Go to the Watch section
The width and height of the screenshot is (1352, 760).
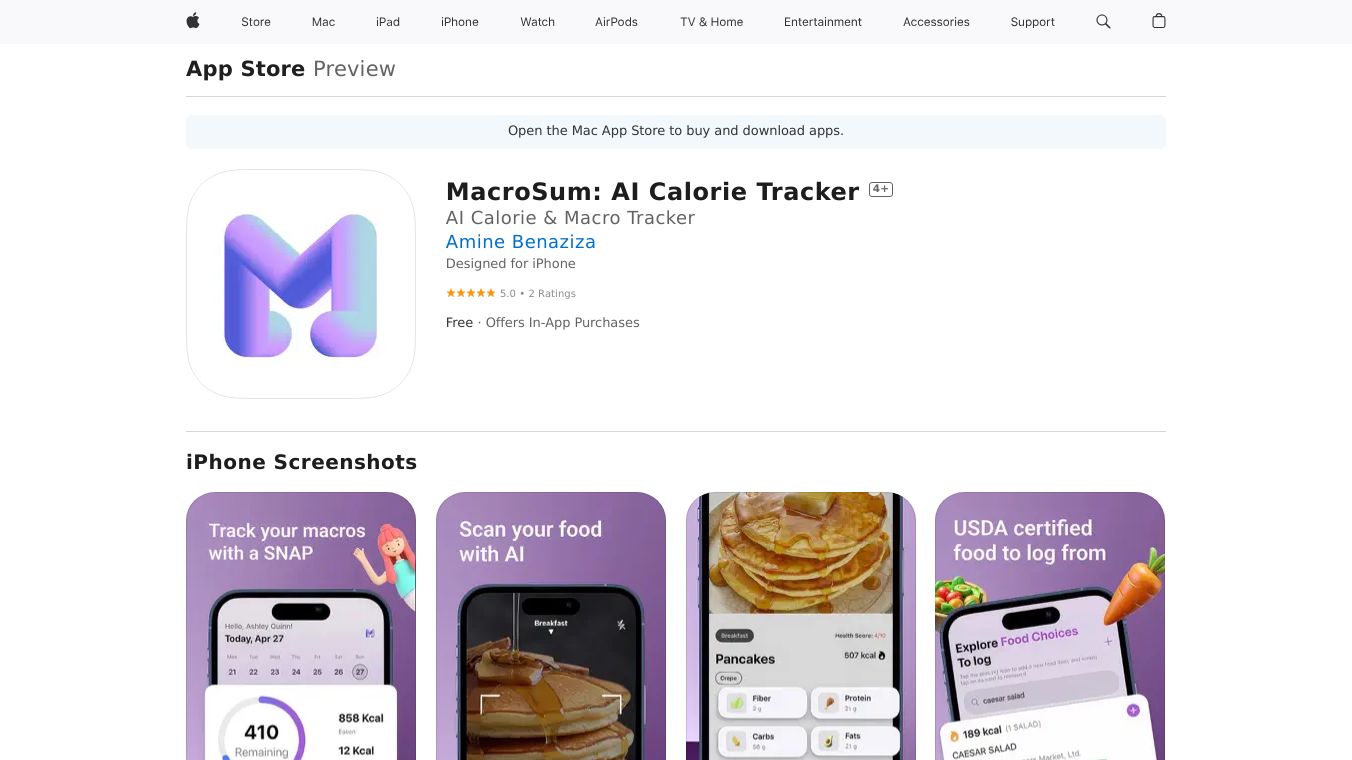click(x=538, y=22)
